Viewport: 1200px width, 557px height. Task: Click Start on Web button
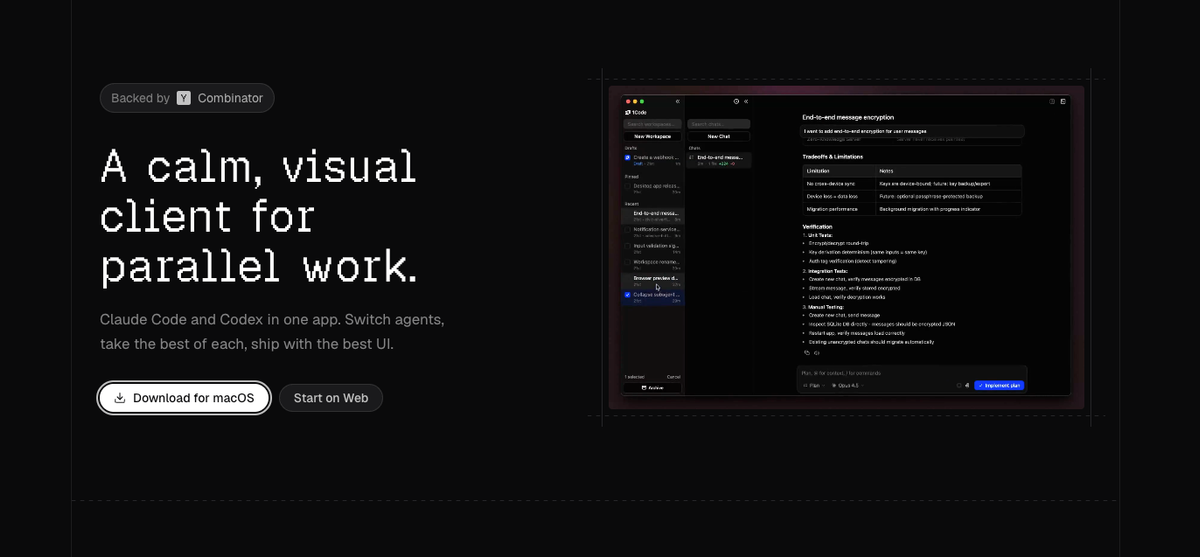coord(331,398)
